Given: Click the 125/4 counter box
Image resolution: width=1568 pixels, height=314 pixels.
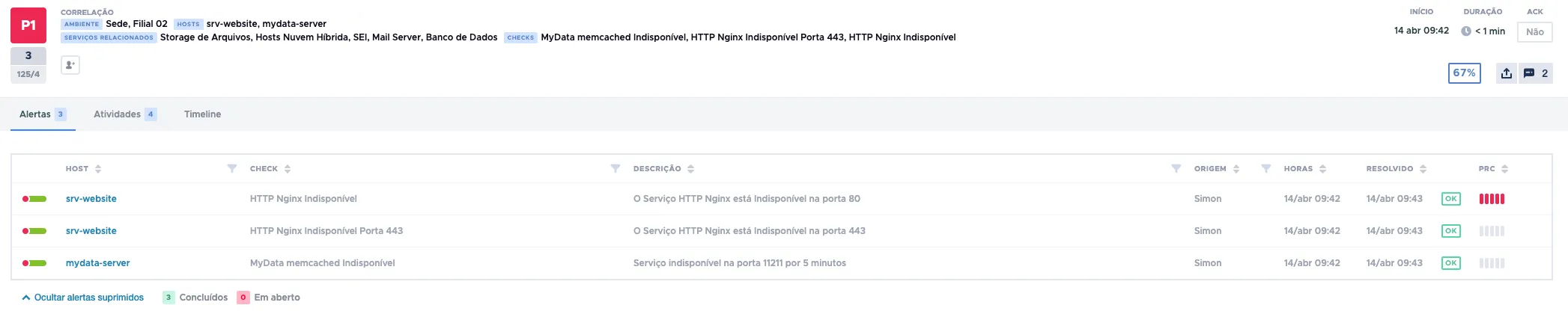Looking at the screenshot, I should [x=28, y=74].
